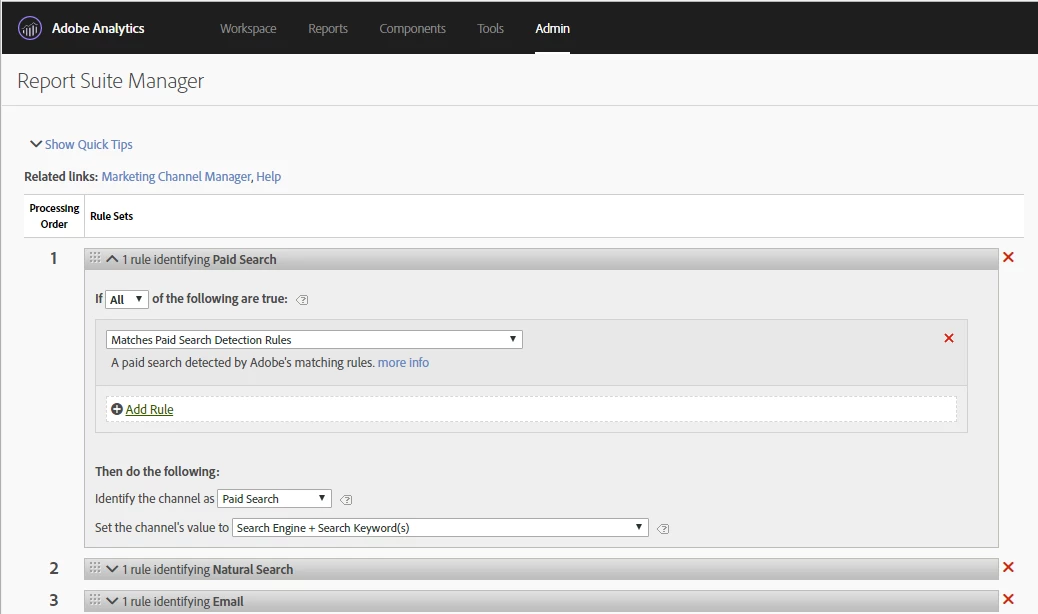
Task: Collapse the Paid Search rule set
Action: click(x=112, y=259)
